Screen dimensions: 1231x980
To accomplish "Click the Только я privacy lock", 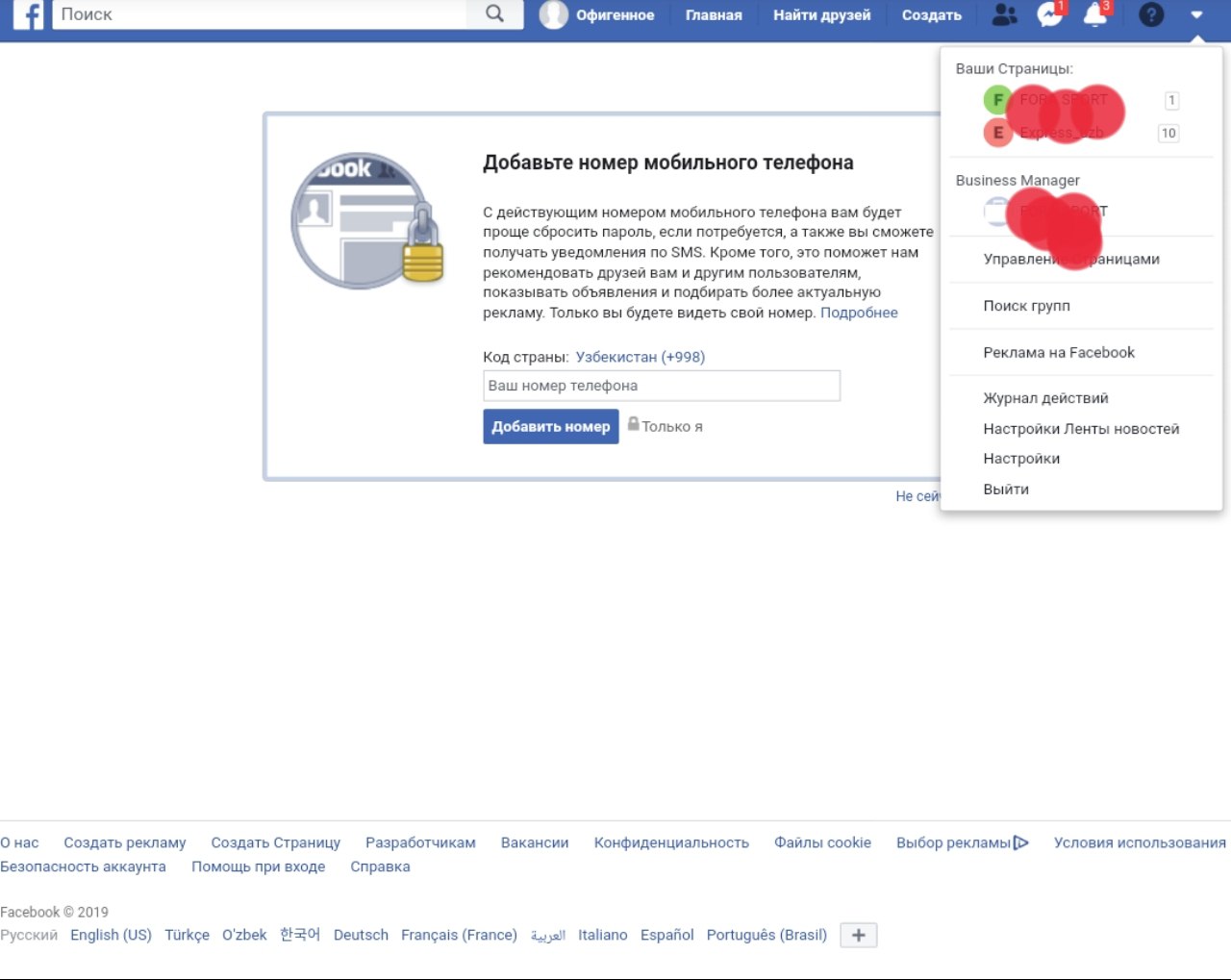I will 666,426.
